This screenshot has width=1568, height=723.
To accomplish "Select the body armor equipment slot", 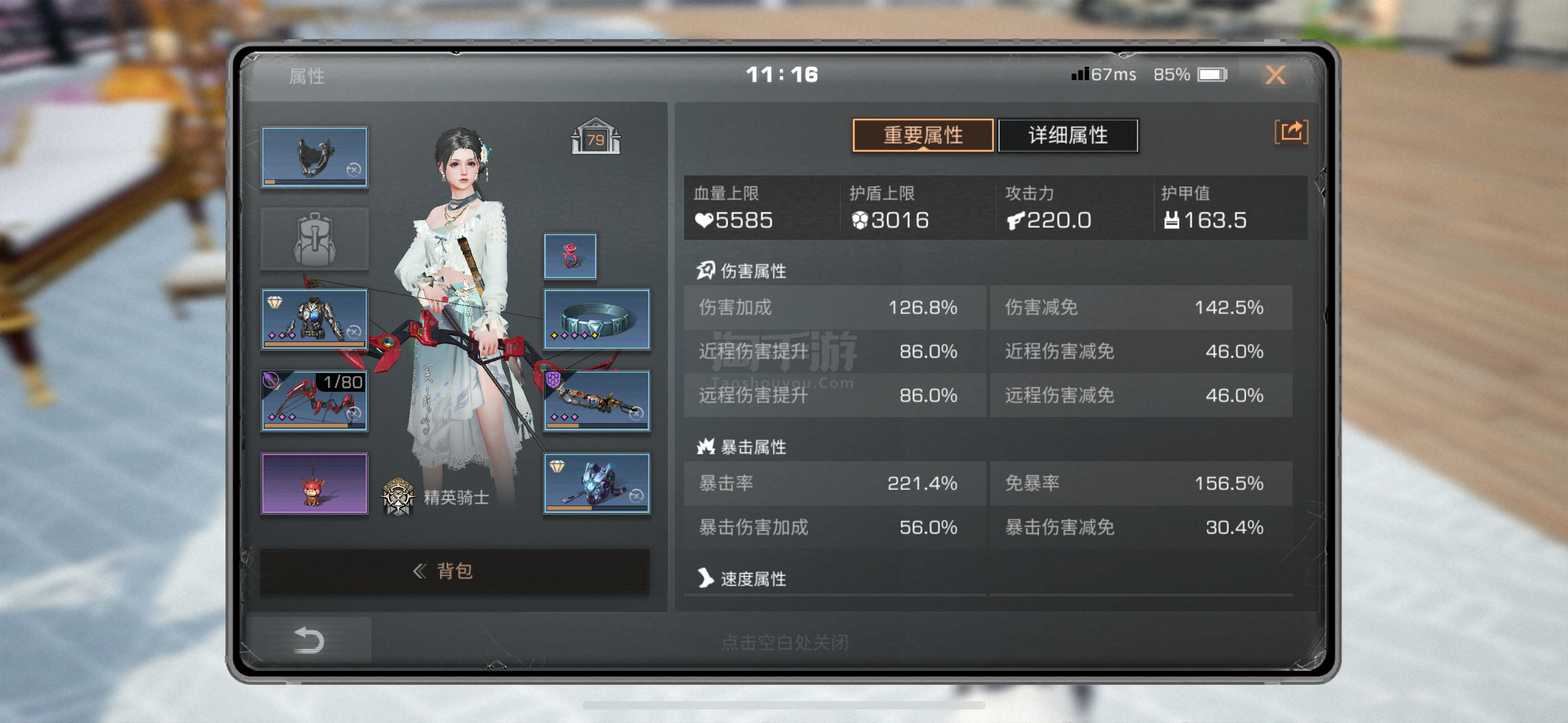I will (314, 319).
